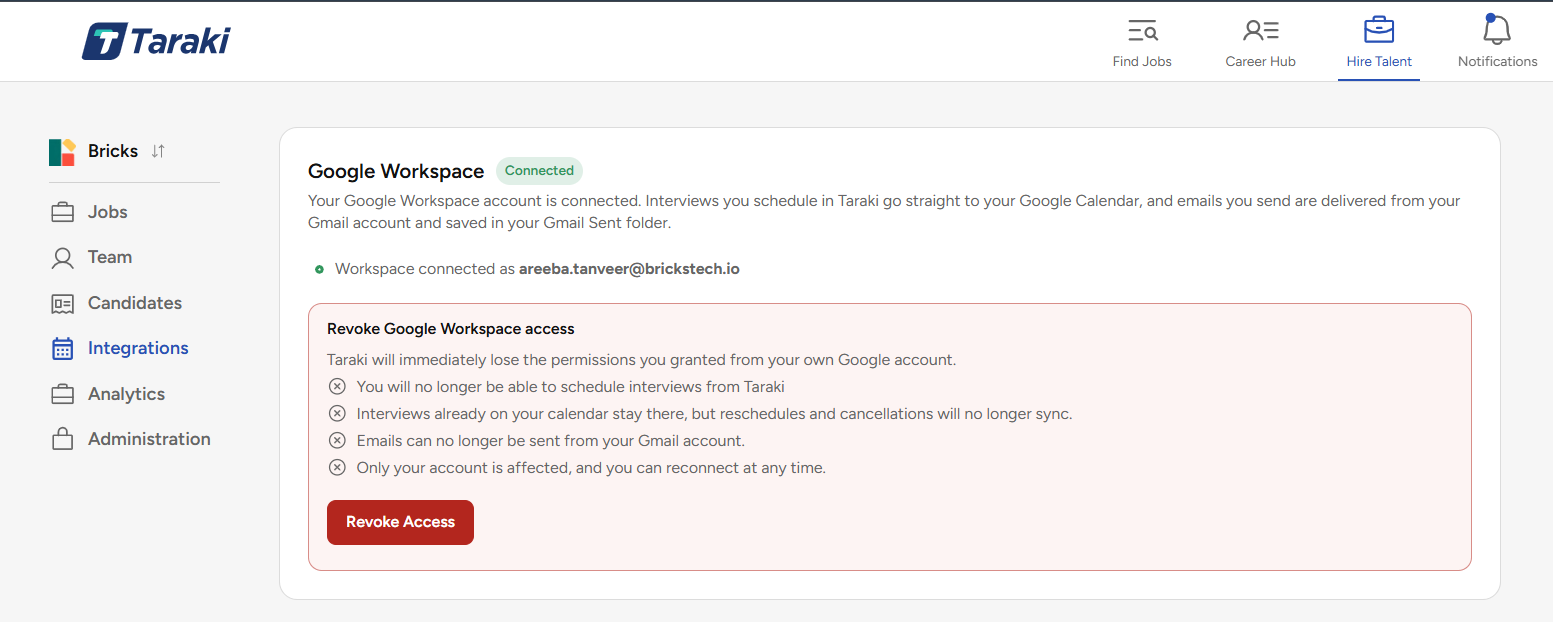This screenshot has height=622, width=1553.
Task: Click the Analytics icon in sidebar
Action: coord(62,394)
